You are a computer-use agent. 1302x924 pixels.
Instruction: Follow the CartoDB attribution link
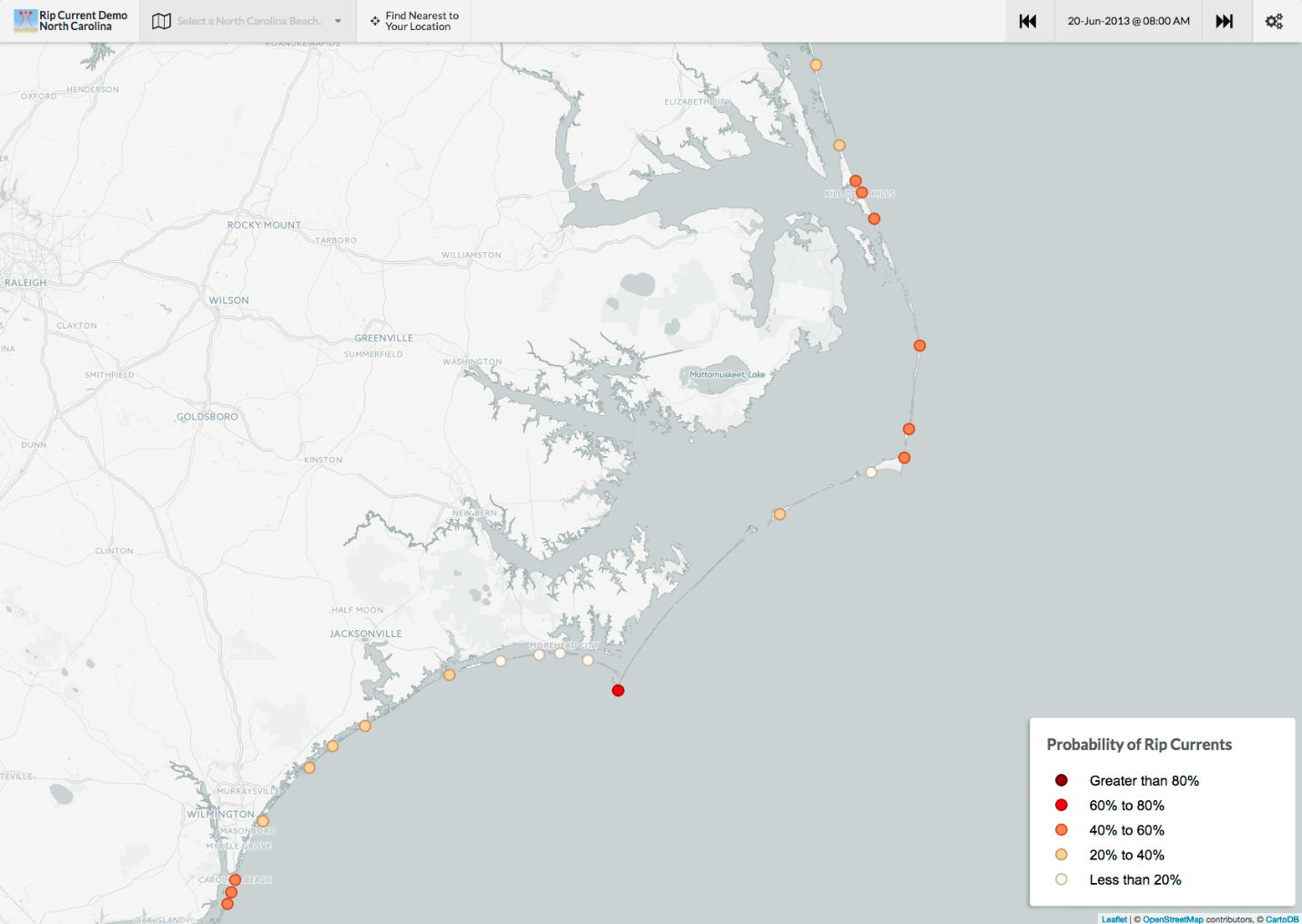coord(1282,919)
